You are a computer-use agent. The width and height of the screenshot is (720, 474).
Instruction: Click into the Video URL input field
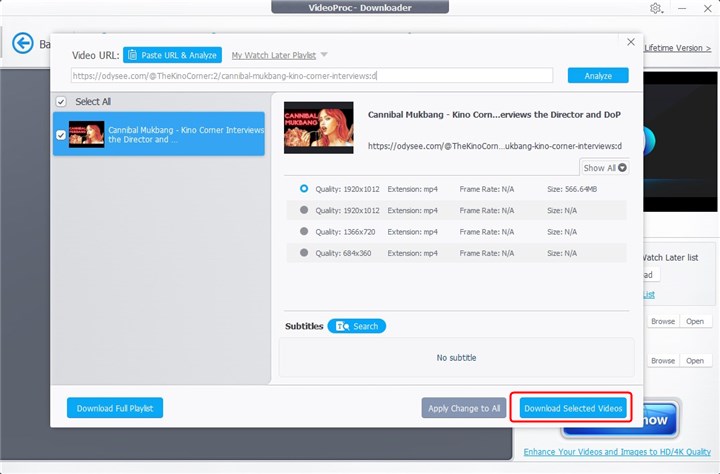(312, 76)
